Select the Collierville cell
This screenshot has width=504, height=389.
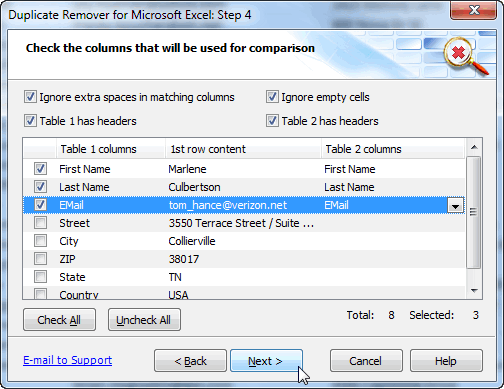click(x=192, y=241)
